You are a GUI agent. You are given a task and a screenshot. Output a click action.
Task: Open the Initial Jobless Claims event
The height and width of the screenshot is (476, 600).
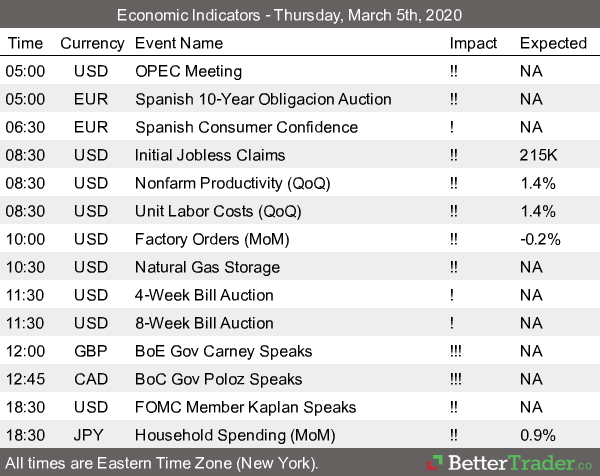point(209,155)
